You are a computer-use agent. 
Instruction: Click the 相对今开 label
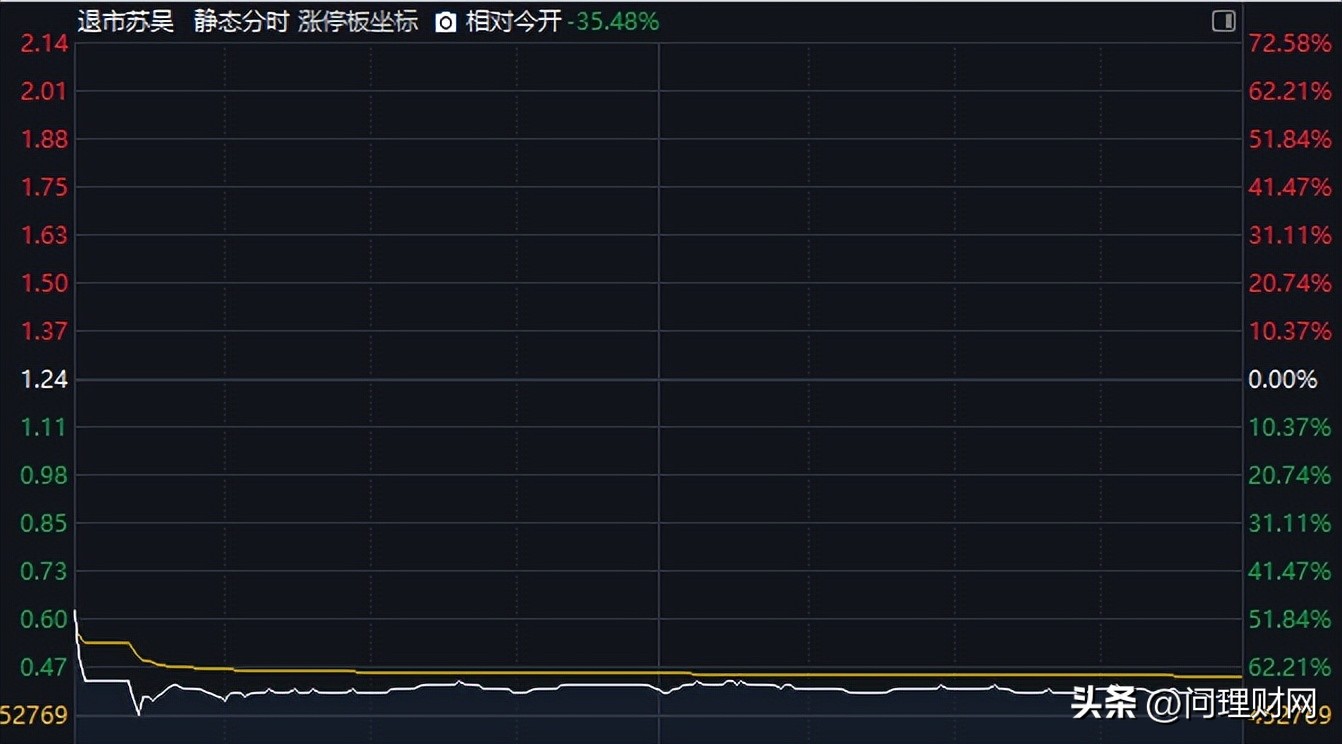[x=513, y=22]
